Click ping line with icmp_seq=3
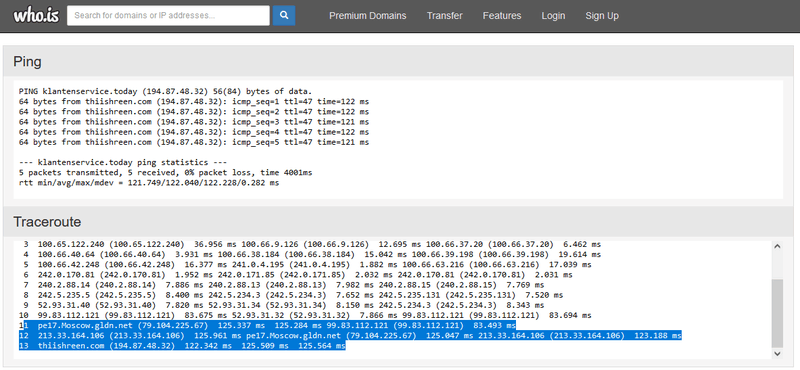This screenshot has height=370, width=800. click(194, 122)
